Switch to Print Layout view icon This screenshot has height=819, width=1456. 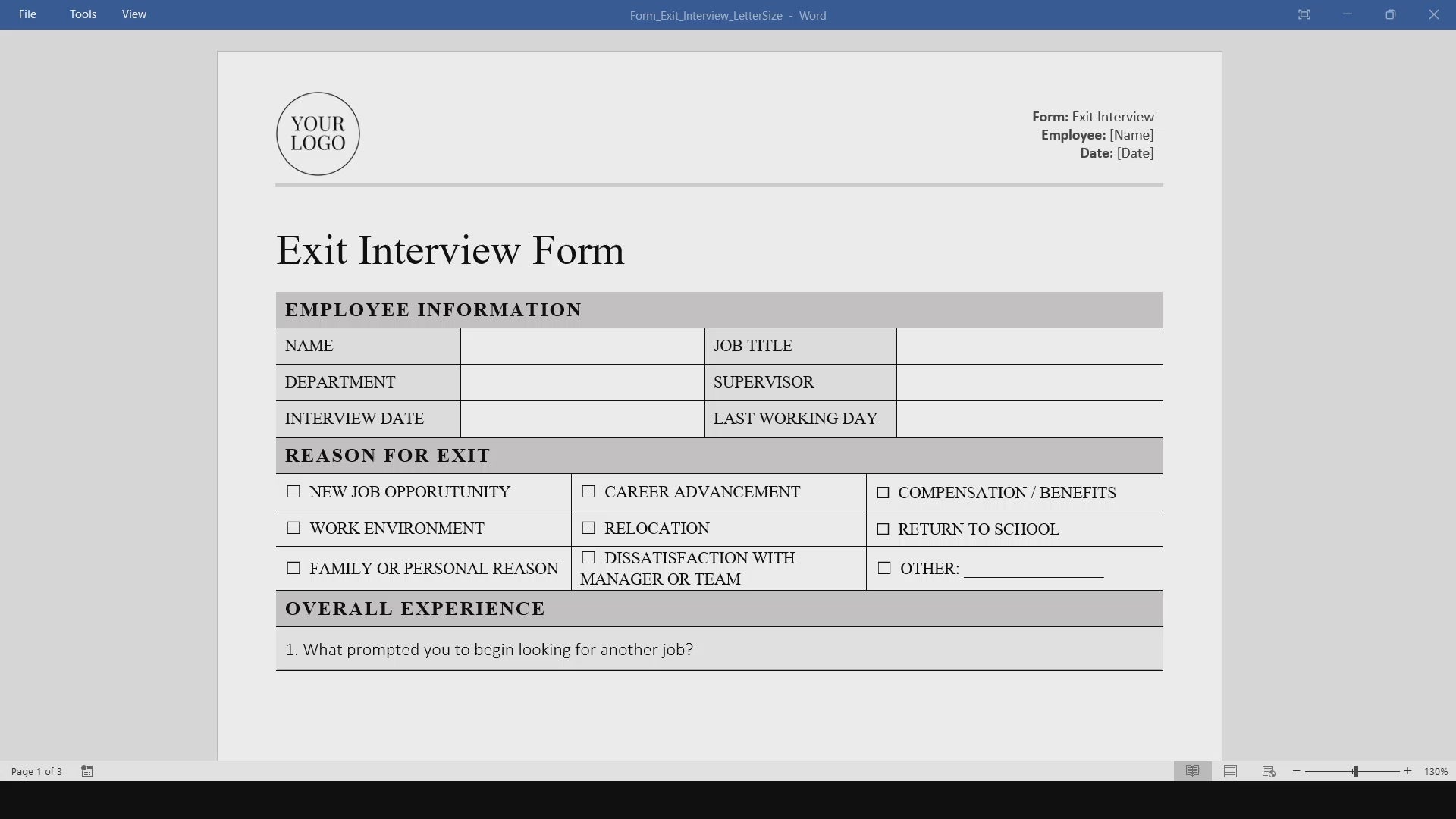click(1230, 771)
